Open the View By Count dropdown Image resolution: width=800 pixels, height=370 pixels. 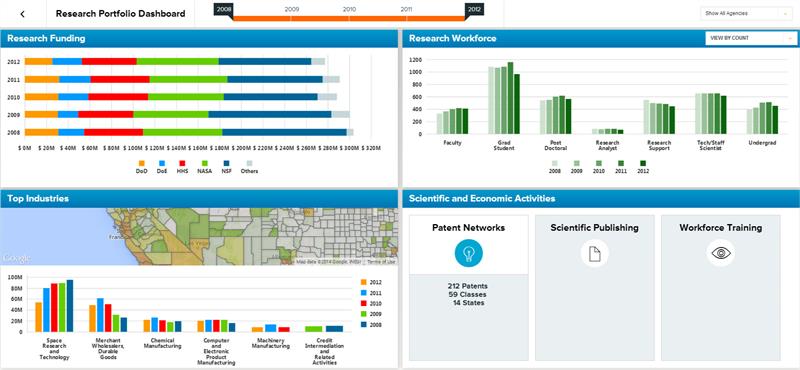(751, 38)
